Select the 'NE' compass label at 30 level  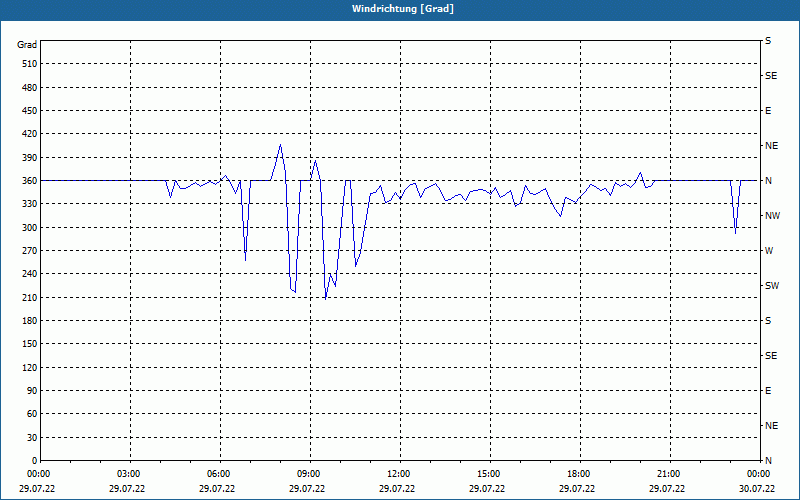(x=771, y=426)
